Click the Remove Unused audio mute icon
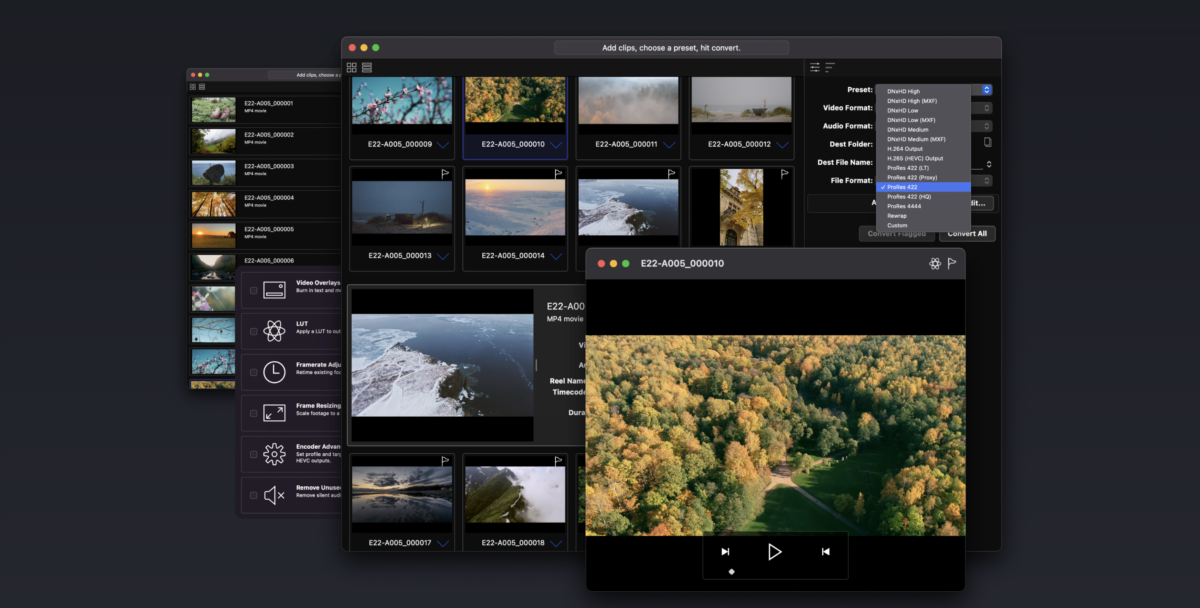1200x608 pixels. [x=274, y=495]
